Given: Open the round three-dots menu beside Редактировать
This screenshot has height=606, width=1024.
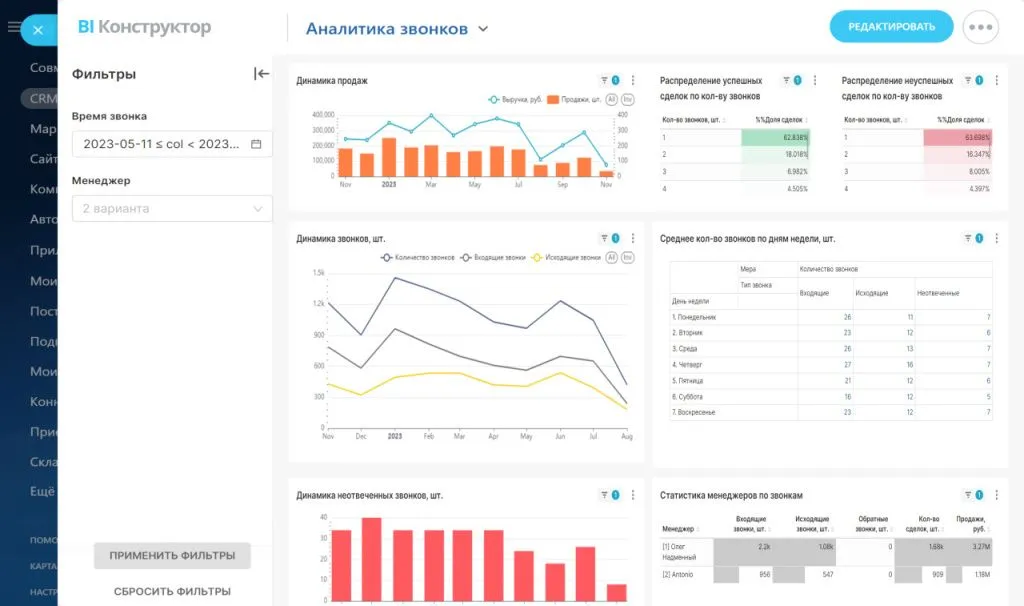Looking at the screenshot, I should point(980,27).
